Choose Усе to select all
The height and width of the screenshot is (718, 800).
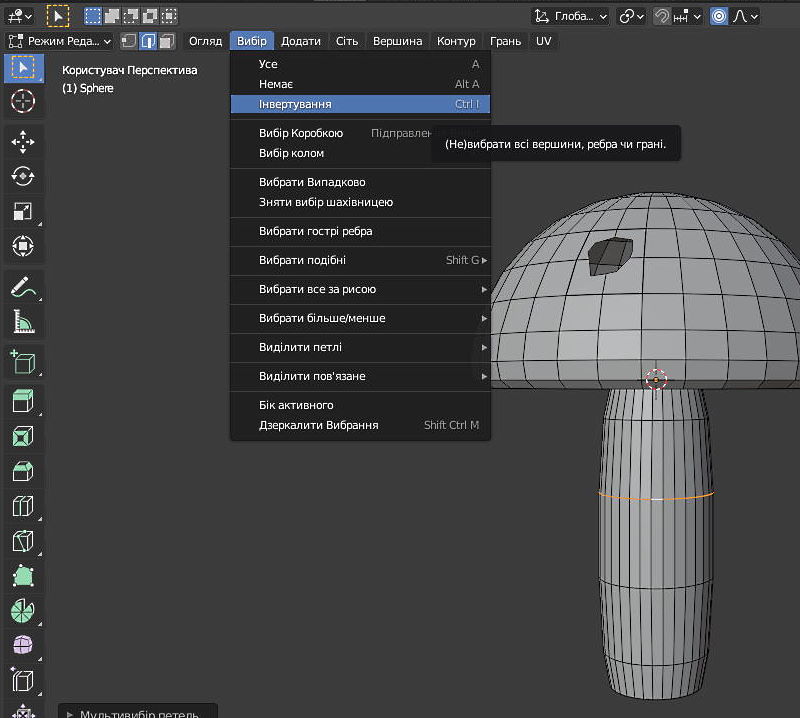(x=360, y=64)
